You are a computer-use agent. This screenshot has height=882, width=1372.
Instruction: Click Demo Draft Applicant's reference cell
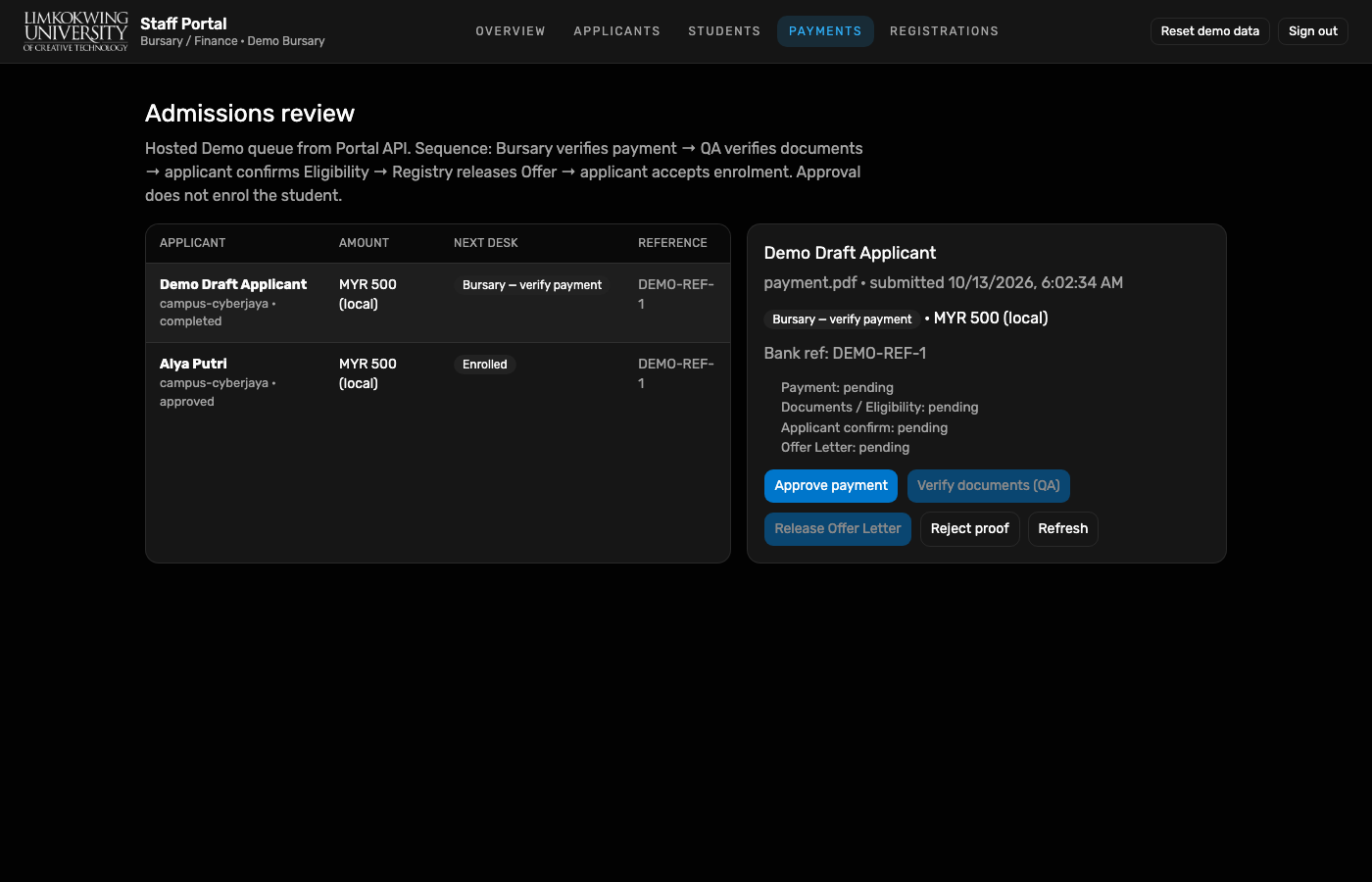[676, 294]
